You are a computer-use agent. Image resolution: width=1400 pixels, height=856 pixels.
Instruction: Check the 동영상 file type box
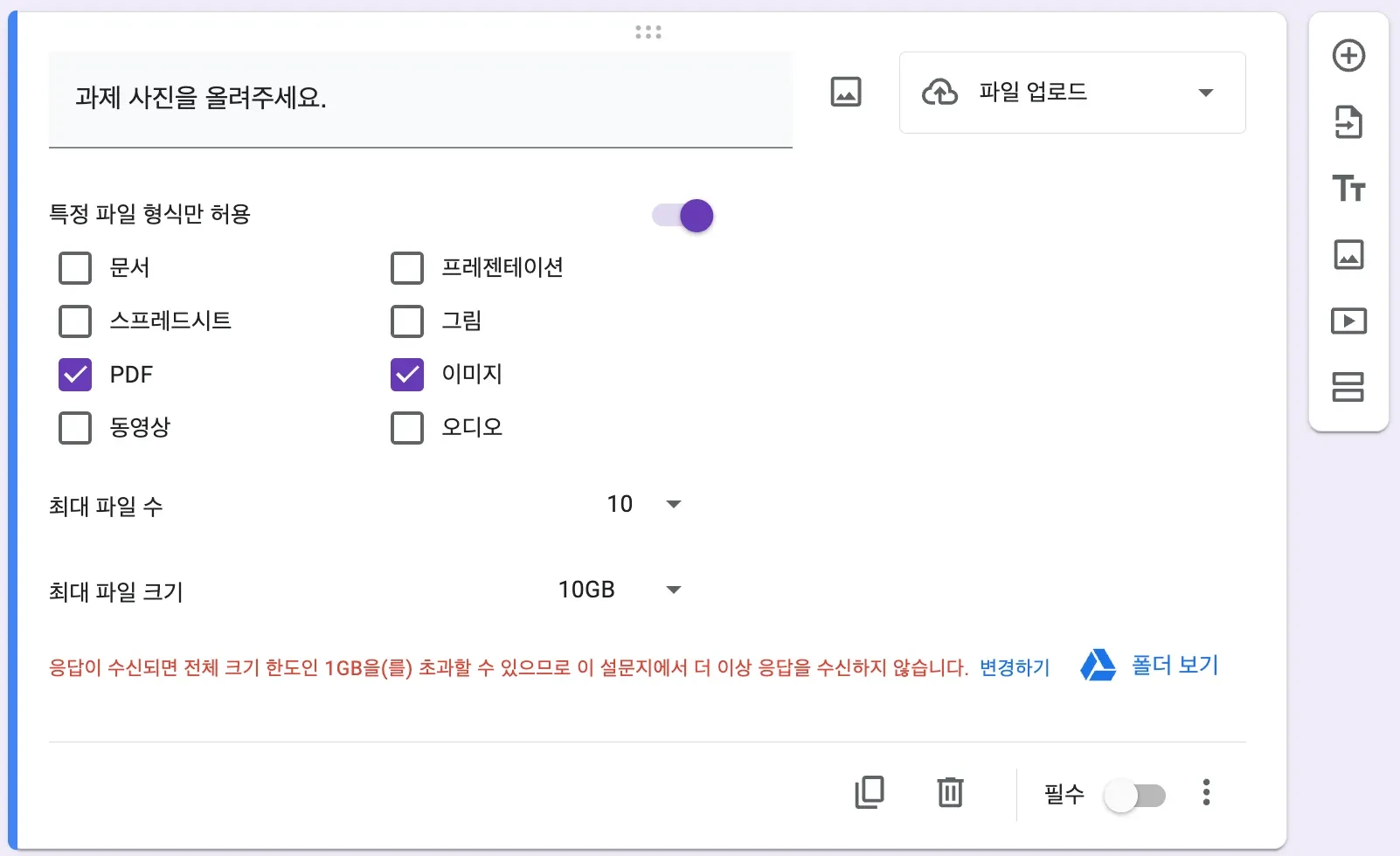[75, 428]
